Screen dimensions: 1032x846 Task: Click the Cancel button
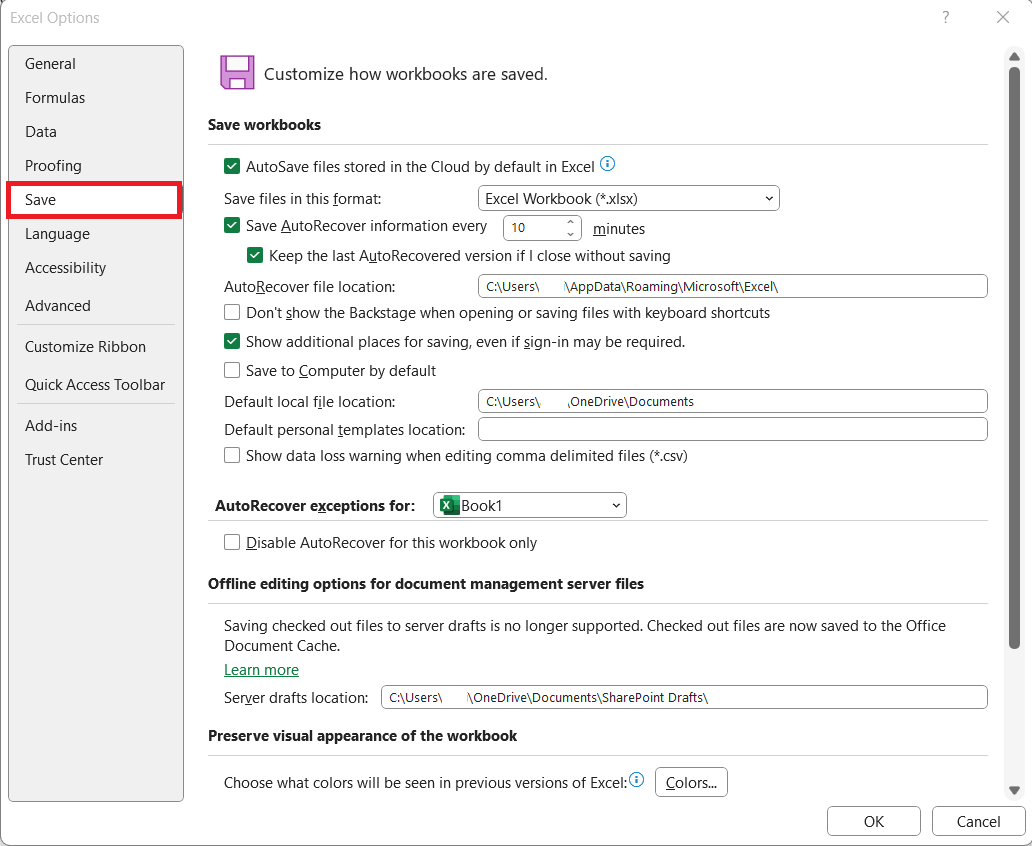[x=978, y=821]
